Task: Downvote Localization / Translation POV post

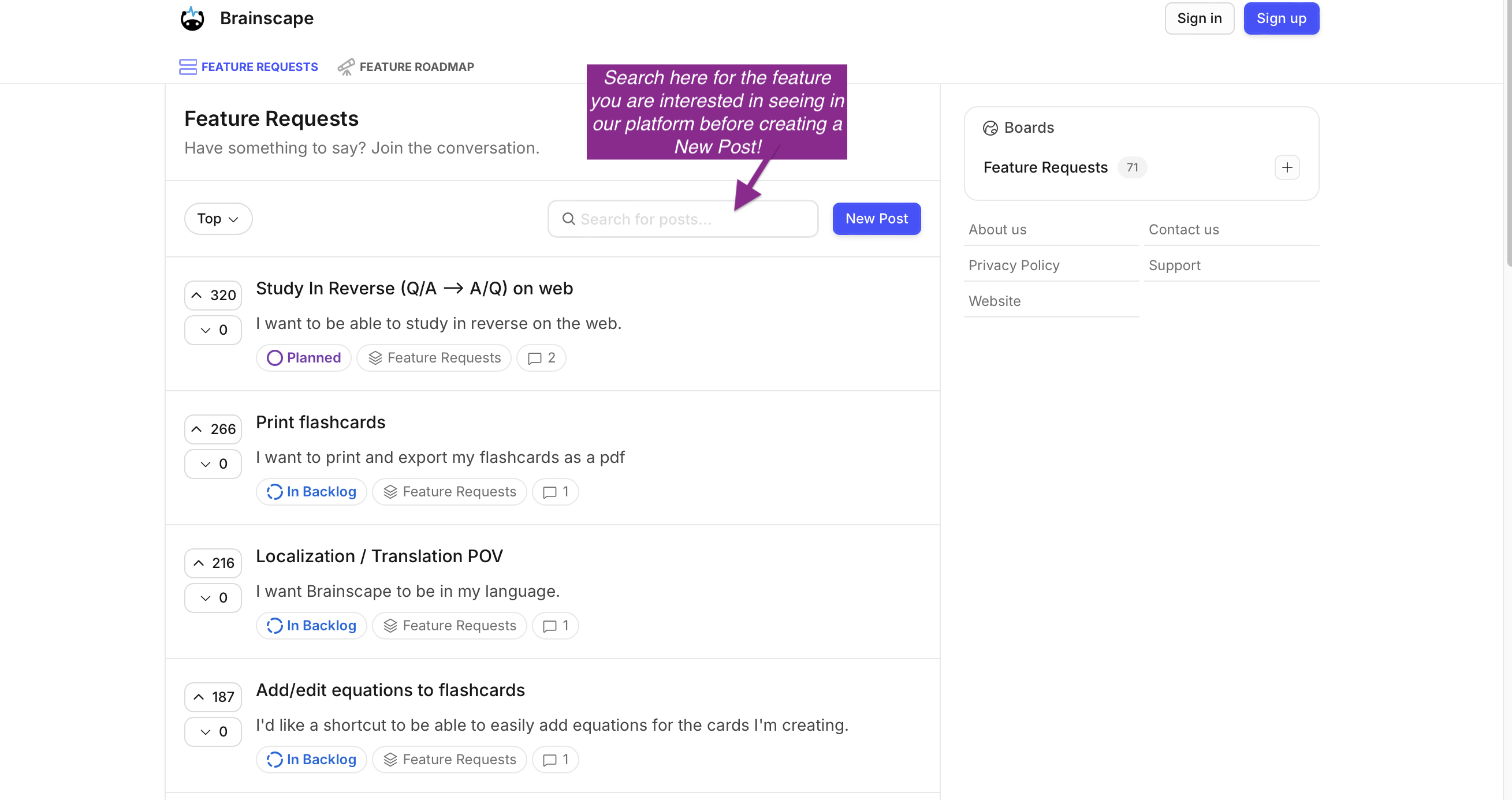Action: pyautogui.click(x=213, y=597)
